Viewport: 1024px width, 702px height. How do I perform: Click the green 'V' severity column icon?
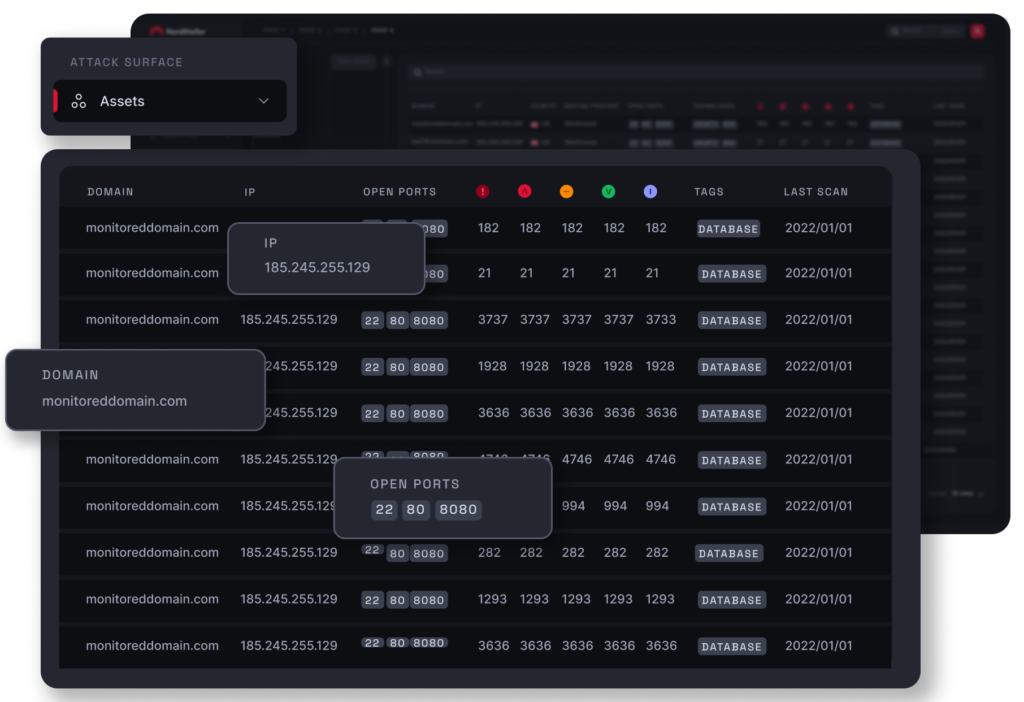(x=608, y=191)
